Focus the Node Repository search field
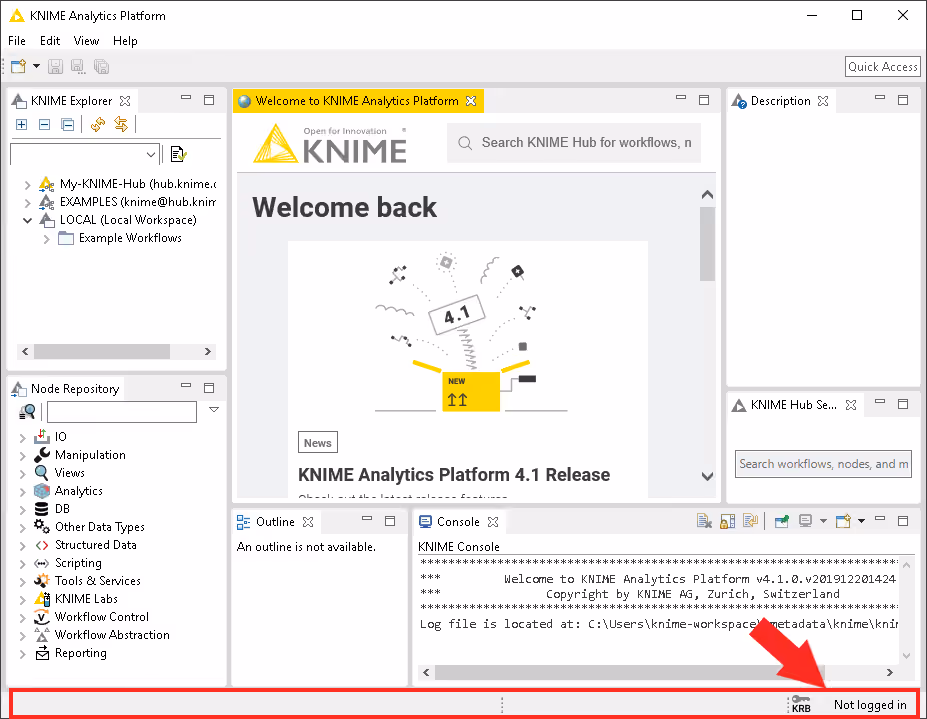Image resolution: width=927 pixels, height=719 pixels. (122, 412)
